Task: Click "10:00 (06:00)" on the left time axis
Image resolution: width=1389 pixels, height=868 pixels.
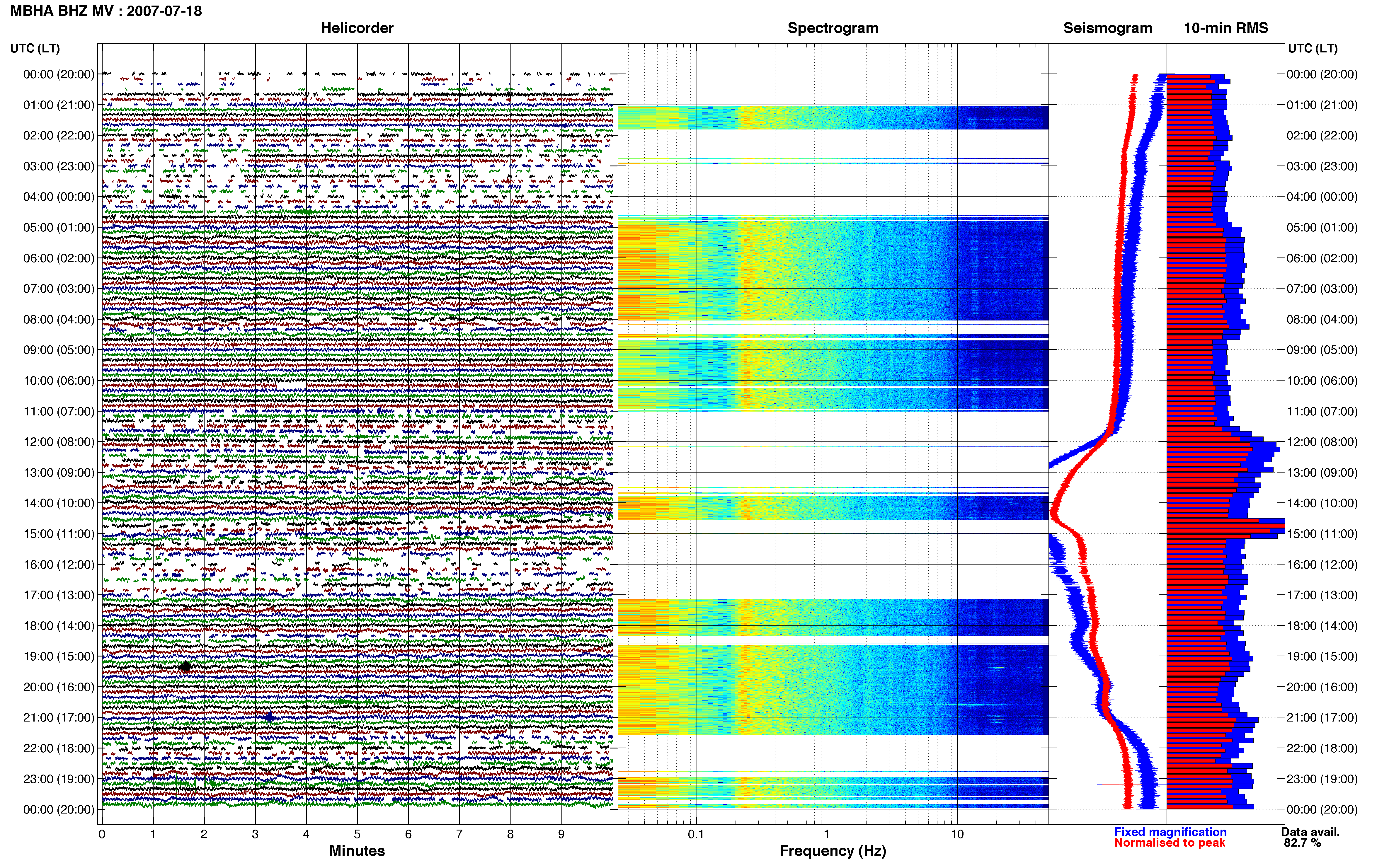Action: pos(59,381)
